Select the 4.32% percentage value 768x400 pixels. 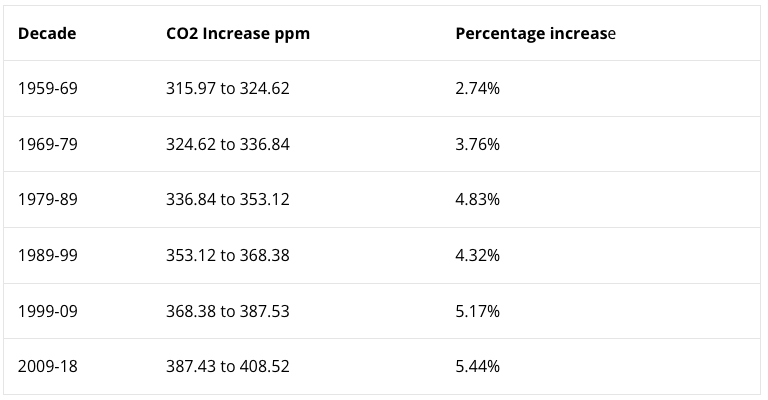point(477,255)
